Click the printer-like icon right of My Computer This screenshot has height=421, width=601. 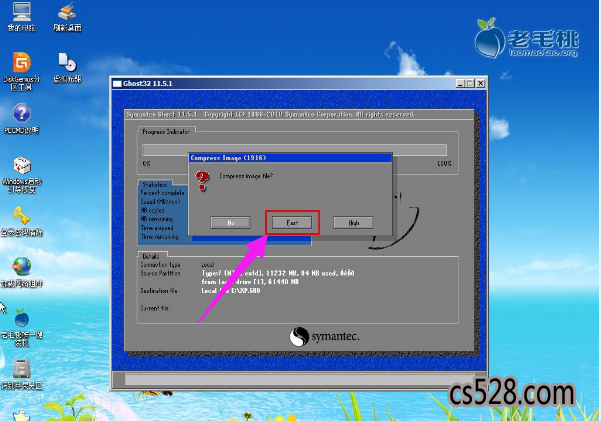66,14
